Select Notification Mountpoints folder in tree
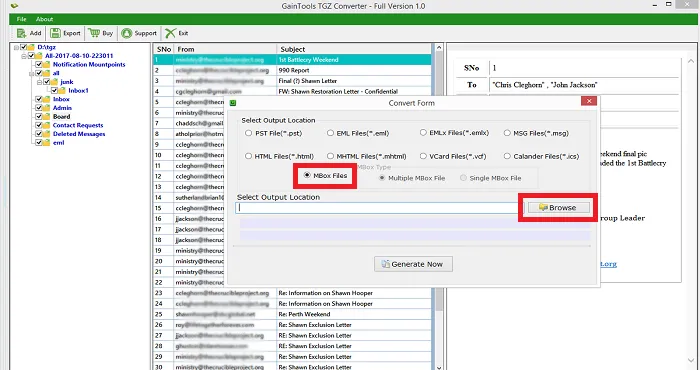Viewport: 700px width, 370px height. (89, 64)
